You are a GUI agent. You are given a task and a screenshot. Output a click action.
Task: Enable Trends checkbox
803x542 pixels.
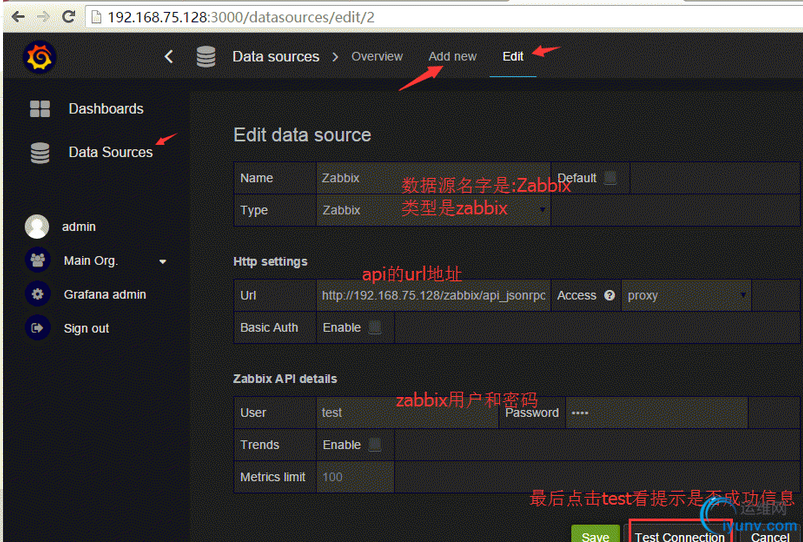(x=375, y=445)
